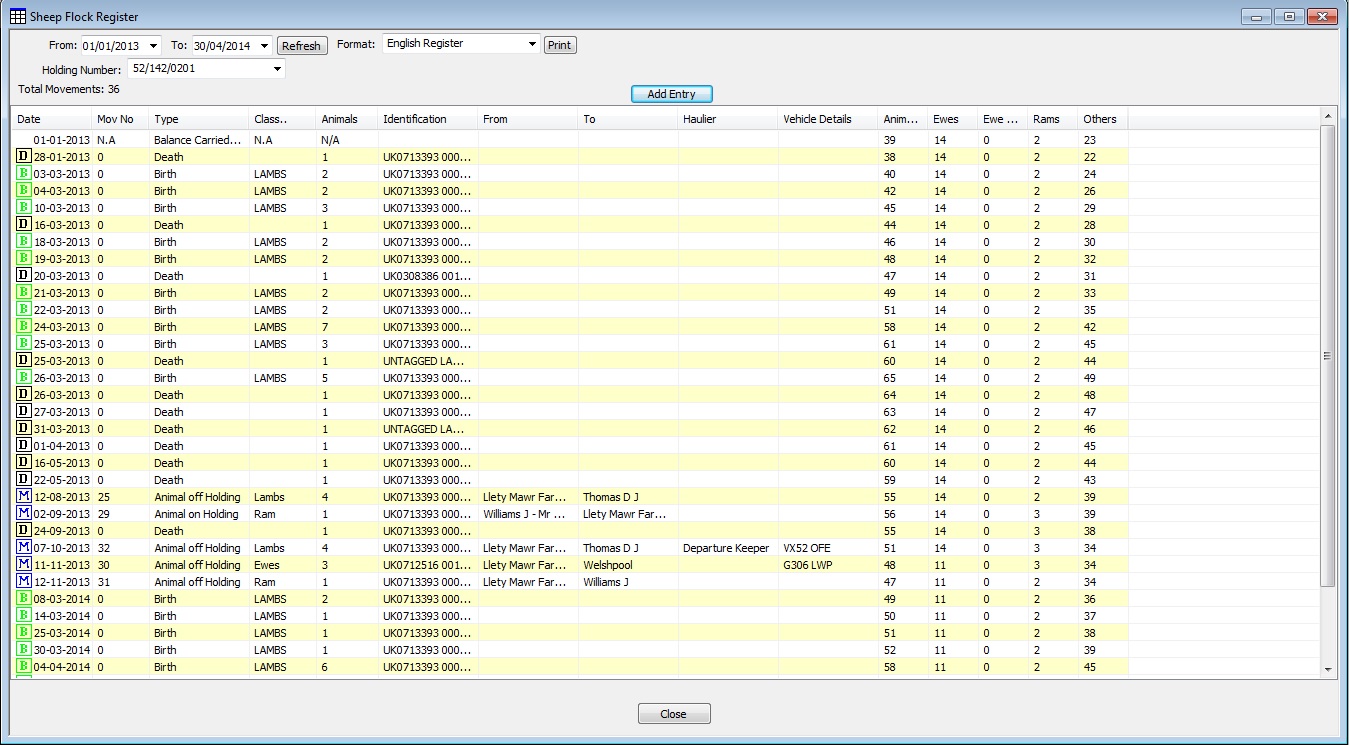1349x745 pixels.
Task: Click the Birth icon on row 04-03-2013
Action: (24, 191)
